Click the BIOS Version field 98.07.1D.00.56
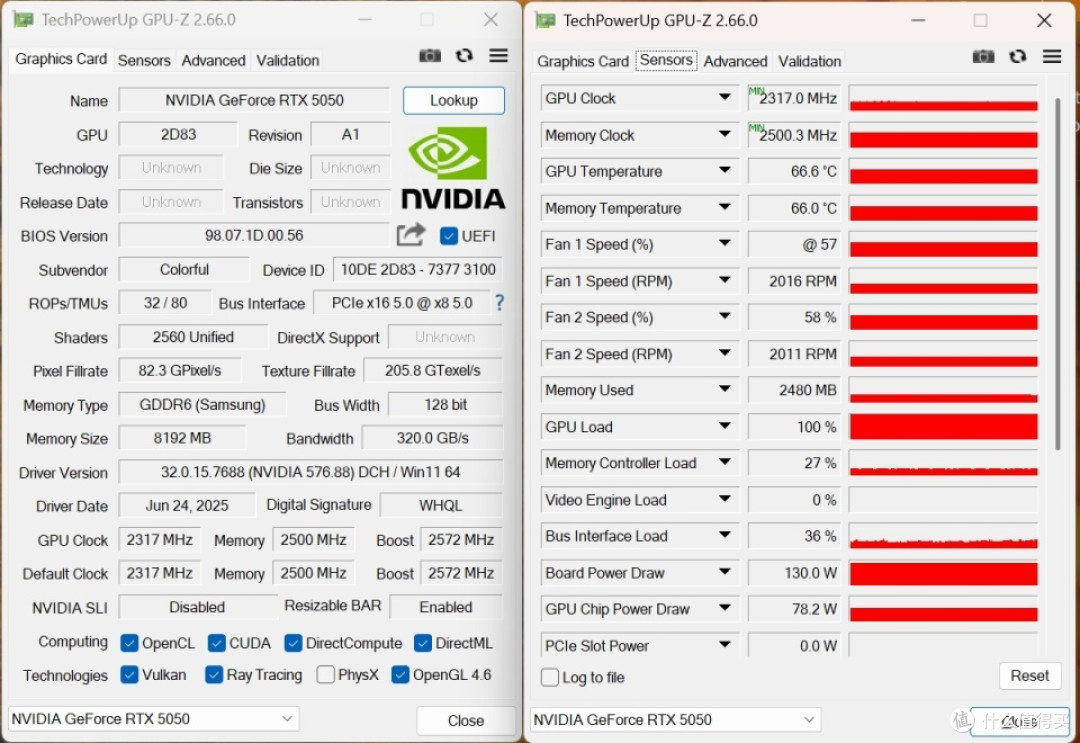Viewport: 1080px width, 743px height. click(x=254, y=236)
